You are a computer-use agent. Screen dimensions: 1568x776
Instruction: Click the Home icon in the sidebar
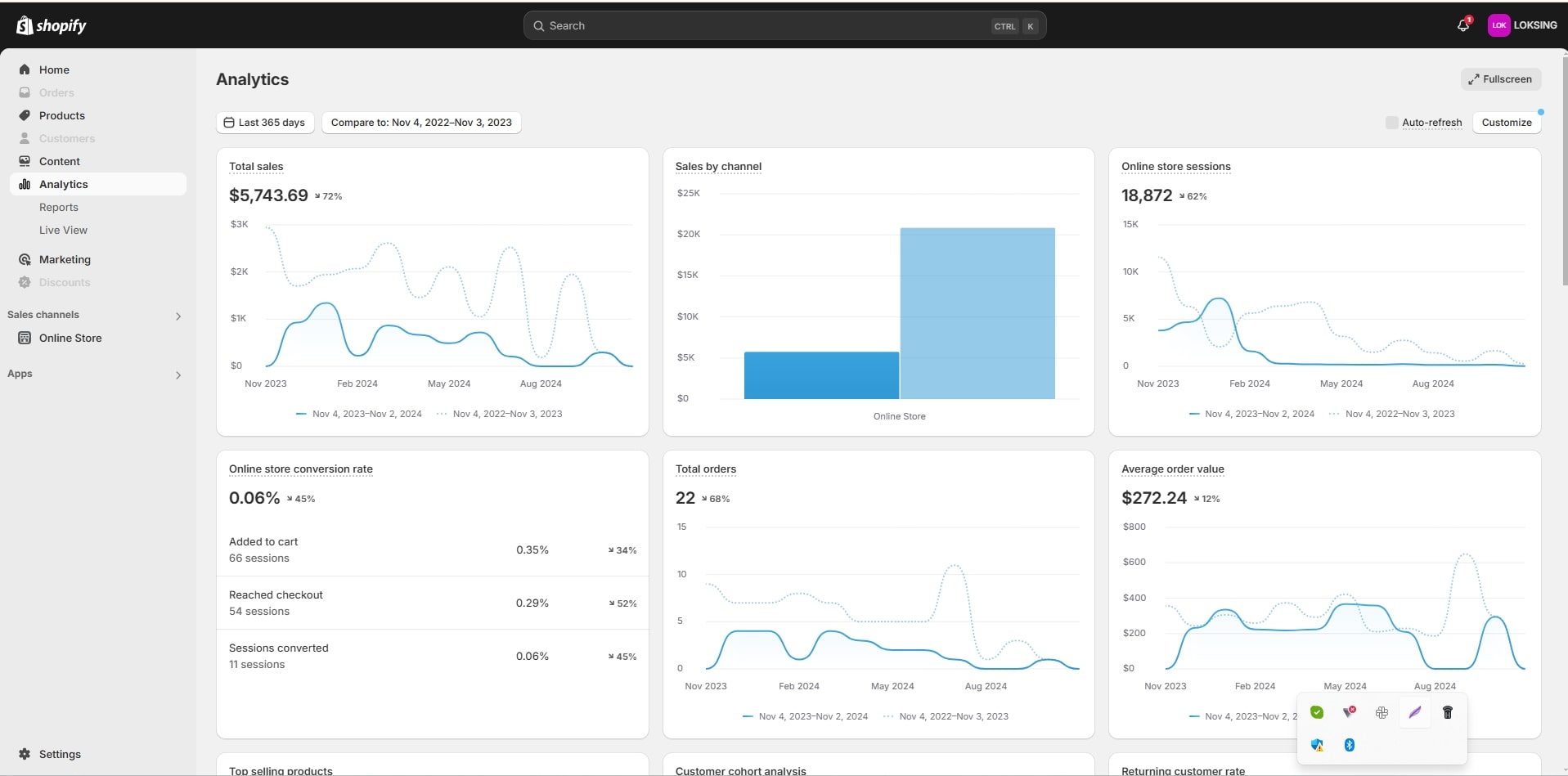click(x=25, y=70)
